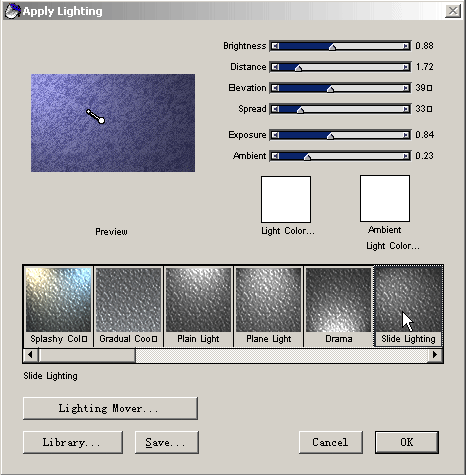Click the preset list left scroll arrow

pos(30,355)
